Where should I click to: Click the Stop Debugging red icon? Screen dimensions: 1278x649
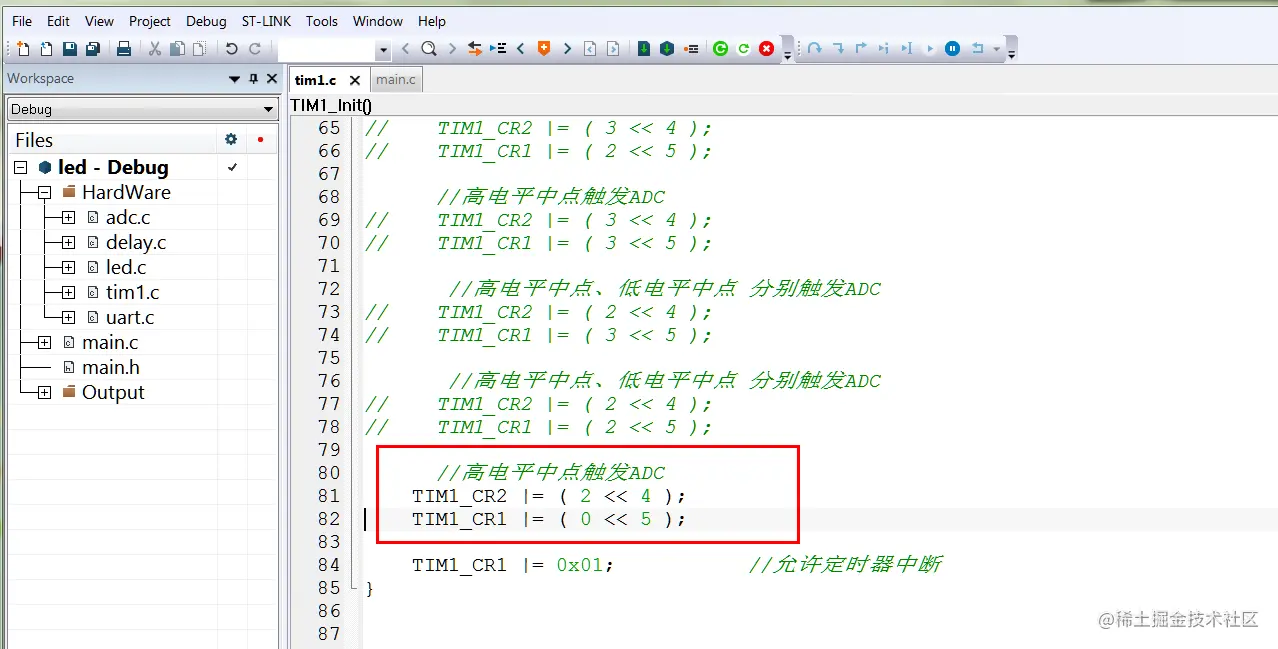click(766, 48)
